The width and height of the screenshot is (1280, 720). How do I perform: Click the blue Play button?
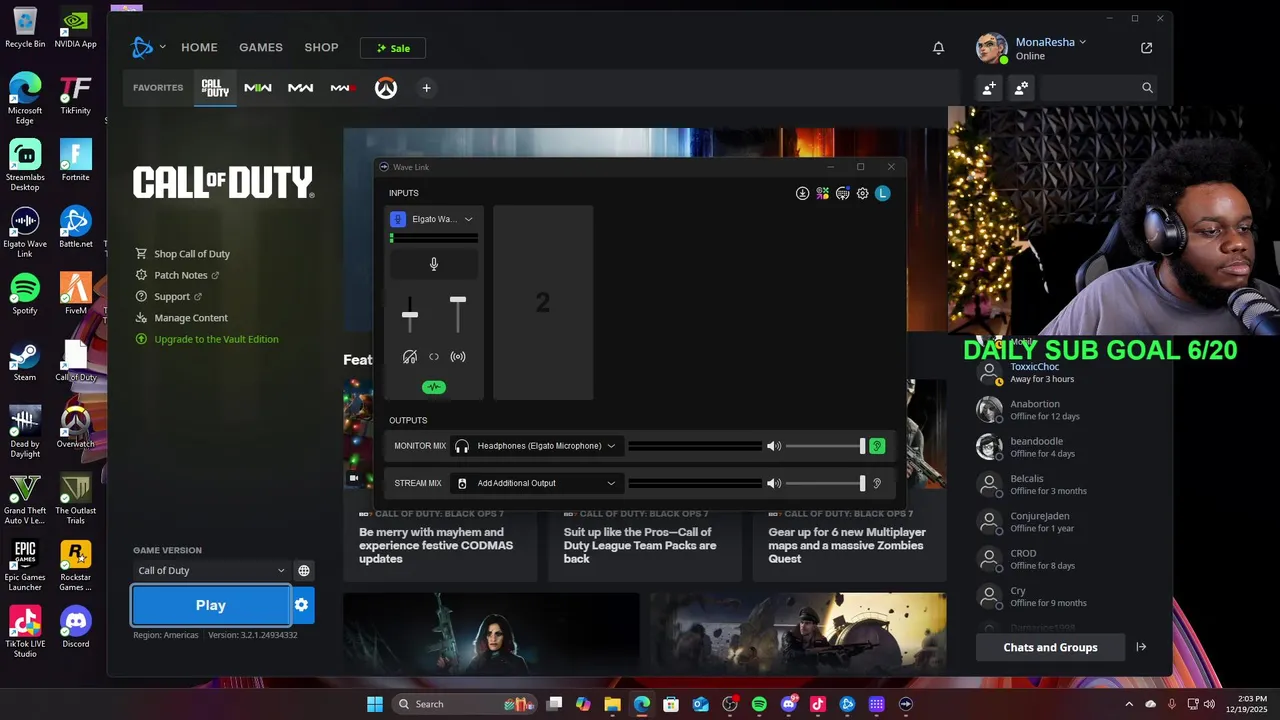point(211,605)
